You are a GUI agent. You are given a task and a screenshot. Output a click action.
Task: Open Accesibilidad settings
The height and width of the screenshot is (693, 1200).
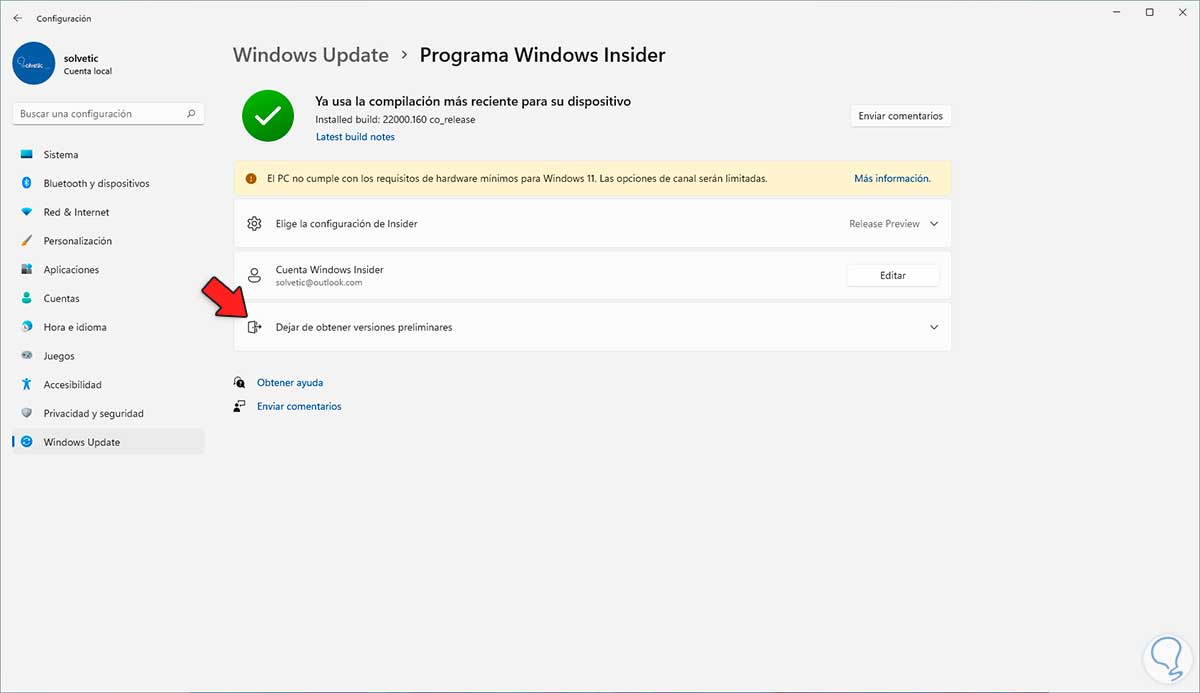108,385
